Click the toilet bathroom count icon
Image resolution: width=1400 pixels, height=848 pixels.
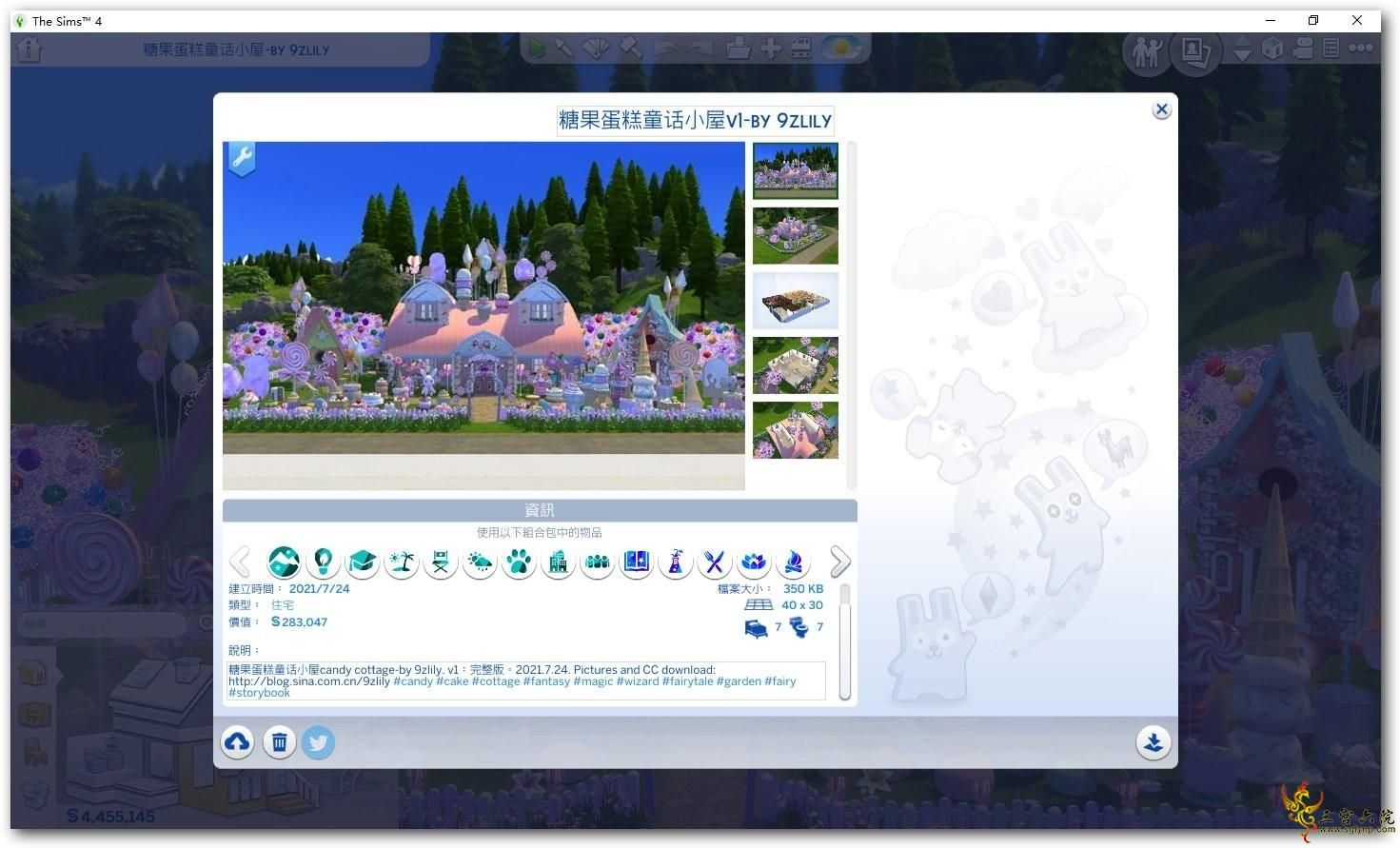(799, 628)
